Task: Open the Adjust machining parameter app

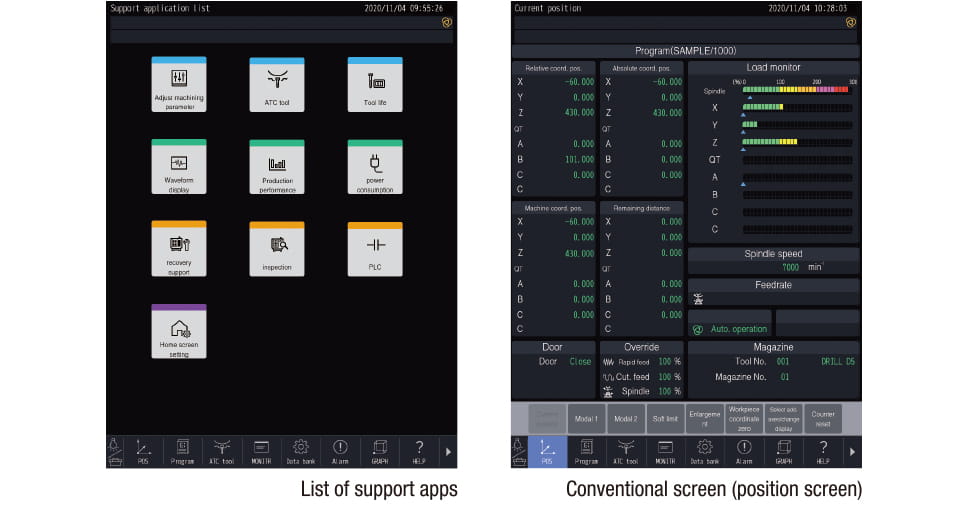Action: (179, 85)
